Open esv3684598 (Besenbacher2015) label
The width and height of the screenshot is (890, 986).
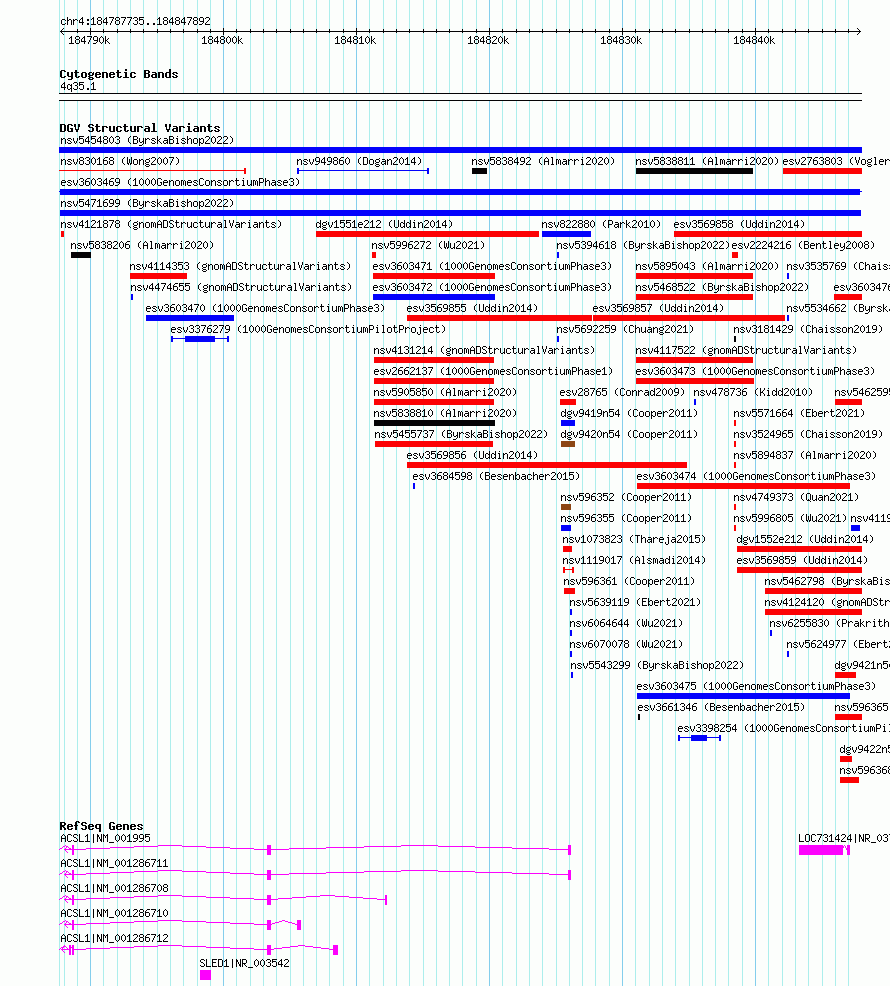click(x=496, y=476)
